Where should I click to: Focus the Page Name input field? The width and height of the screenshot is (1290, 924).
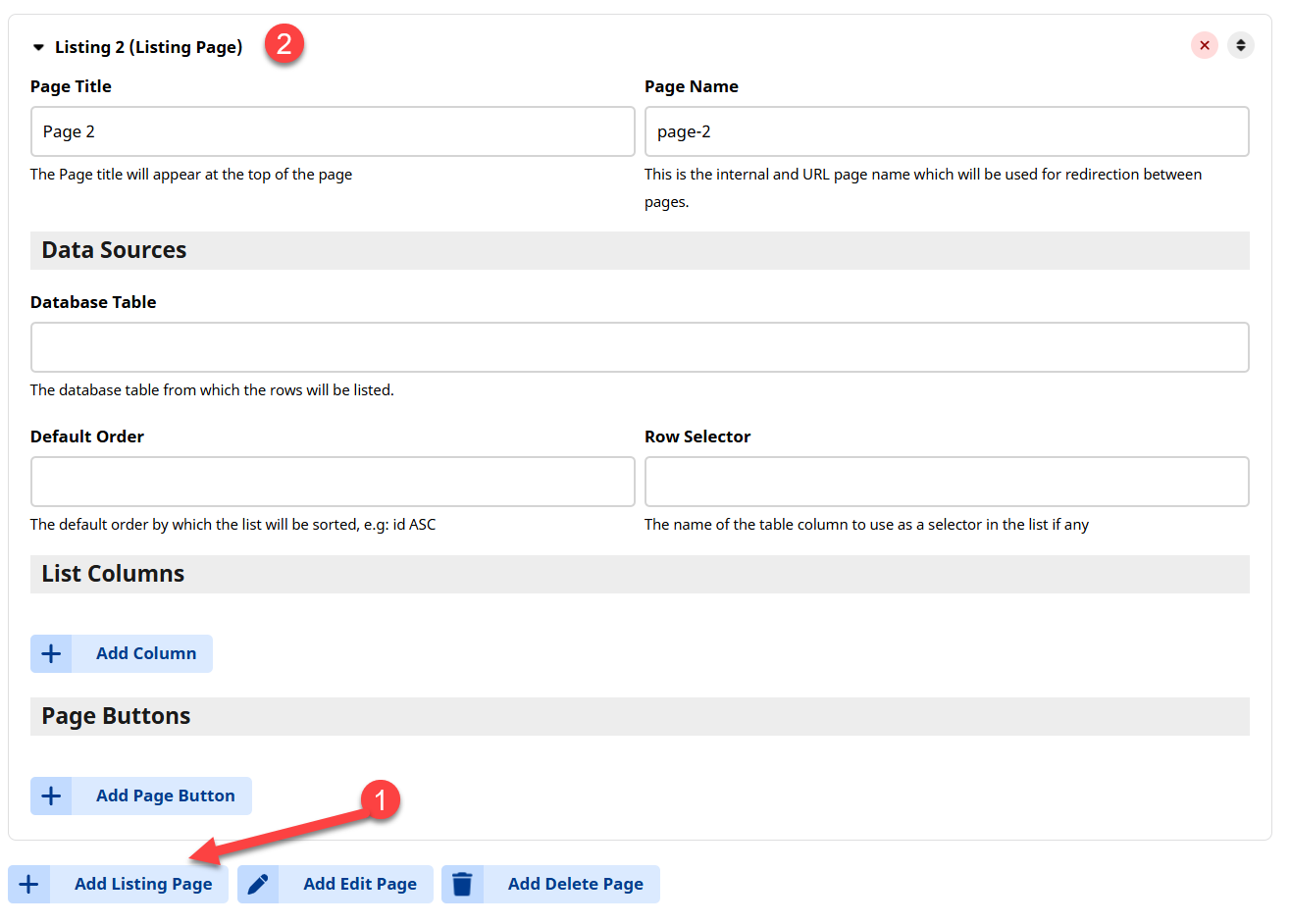[946, 131]
